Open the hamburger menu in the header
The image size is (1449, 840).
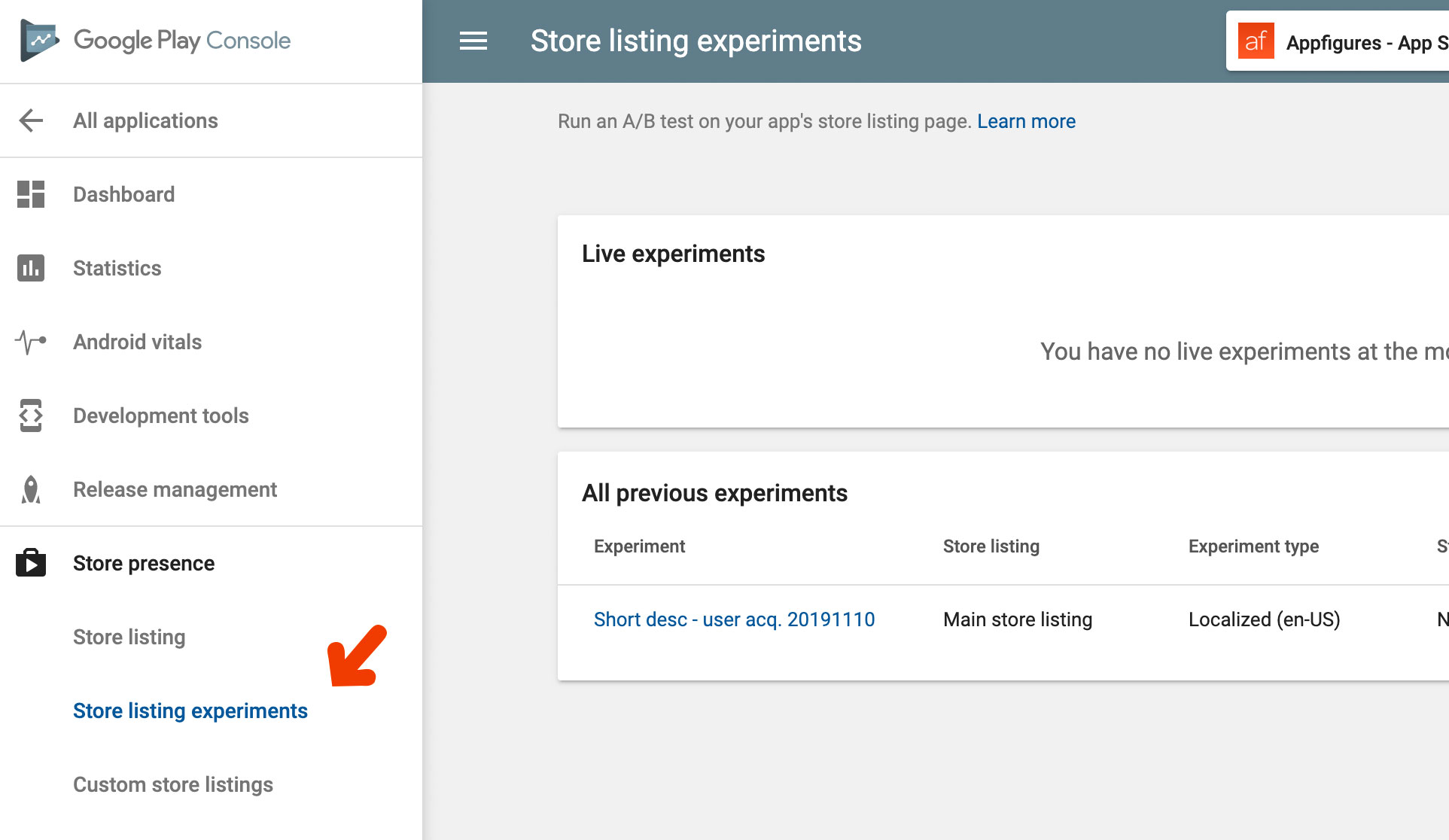point(473,41)
